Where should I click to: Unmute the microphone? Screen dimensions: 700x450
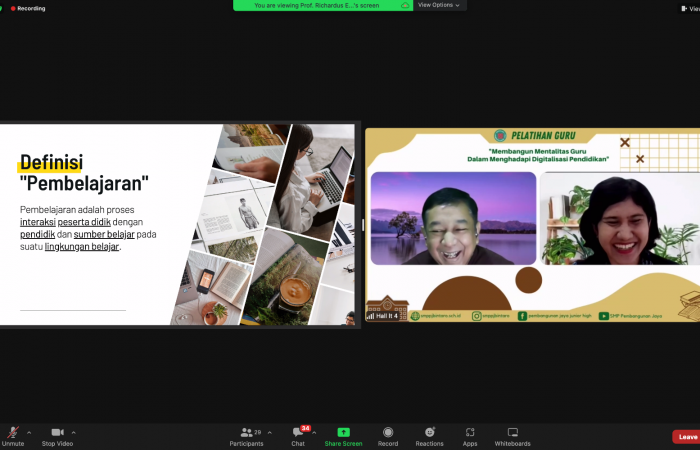pos(13,436)
